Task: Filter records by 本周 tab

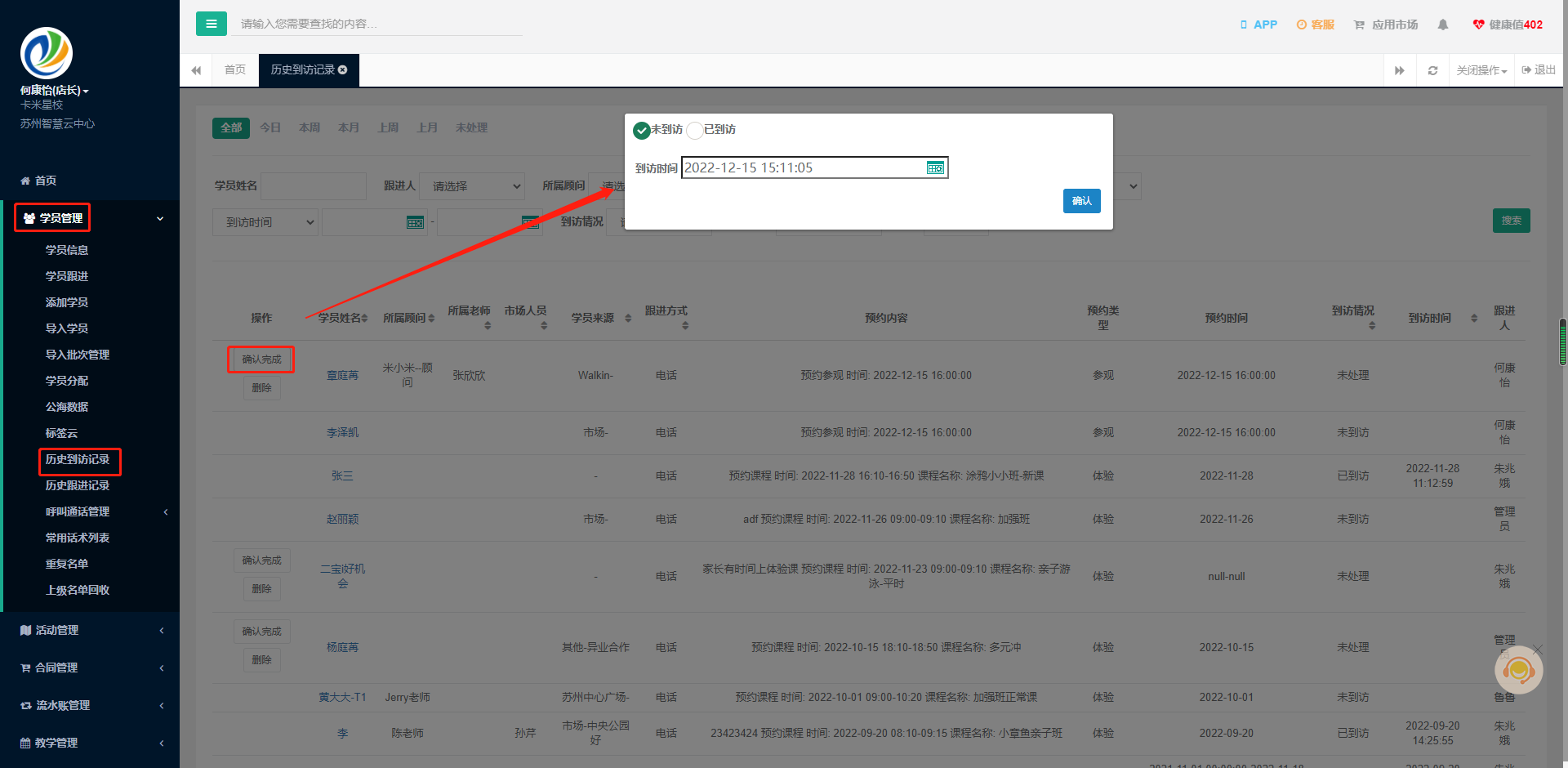Action: (310, 127)
